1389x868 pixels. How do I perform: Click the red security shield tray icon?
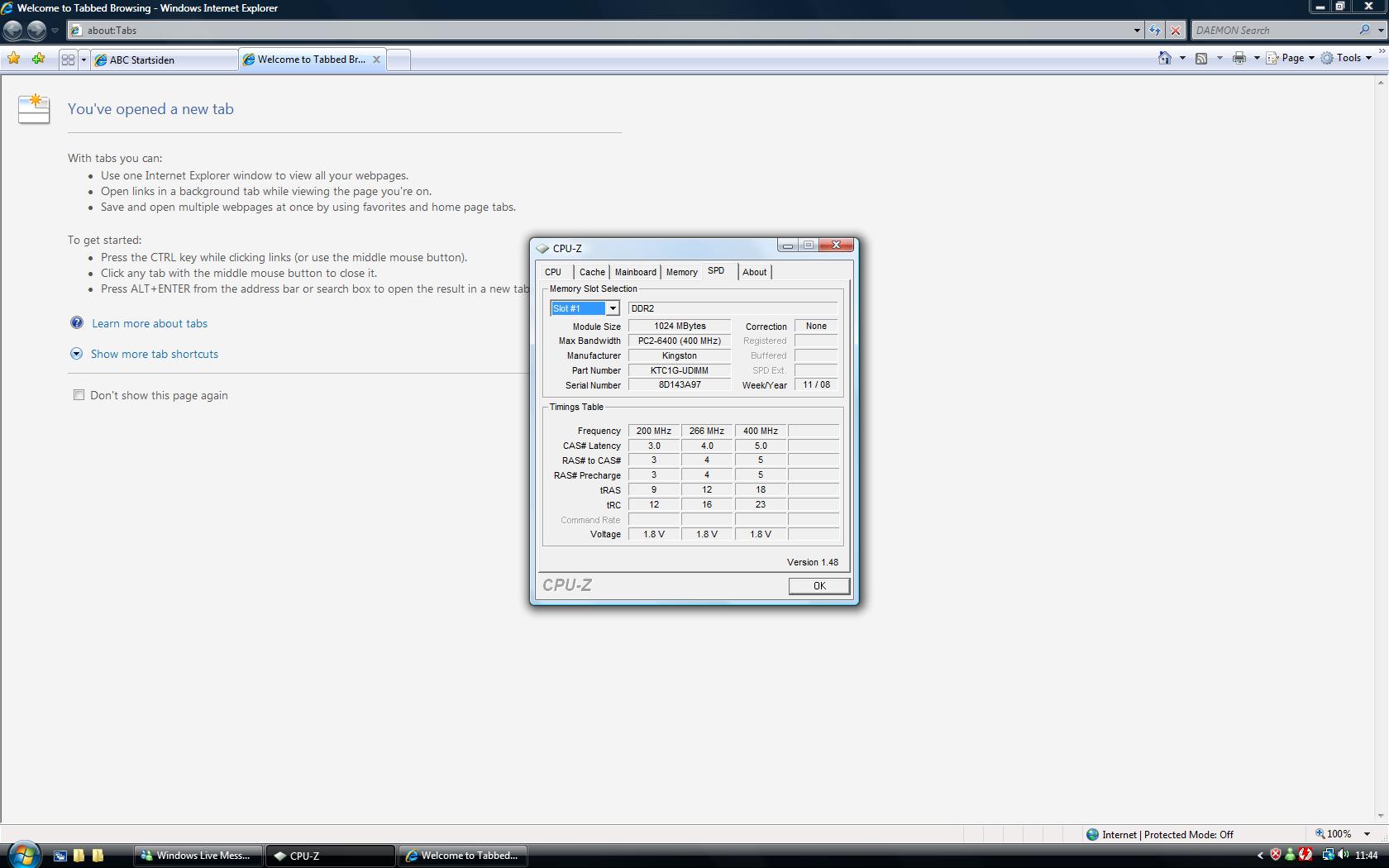(1276, 855)
